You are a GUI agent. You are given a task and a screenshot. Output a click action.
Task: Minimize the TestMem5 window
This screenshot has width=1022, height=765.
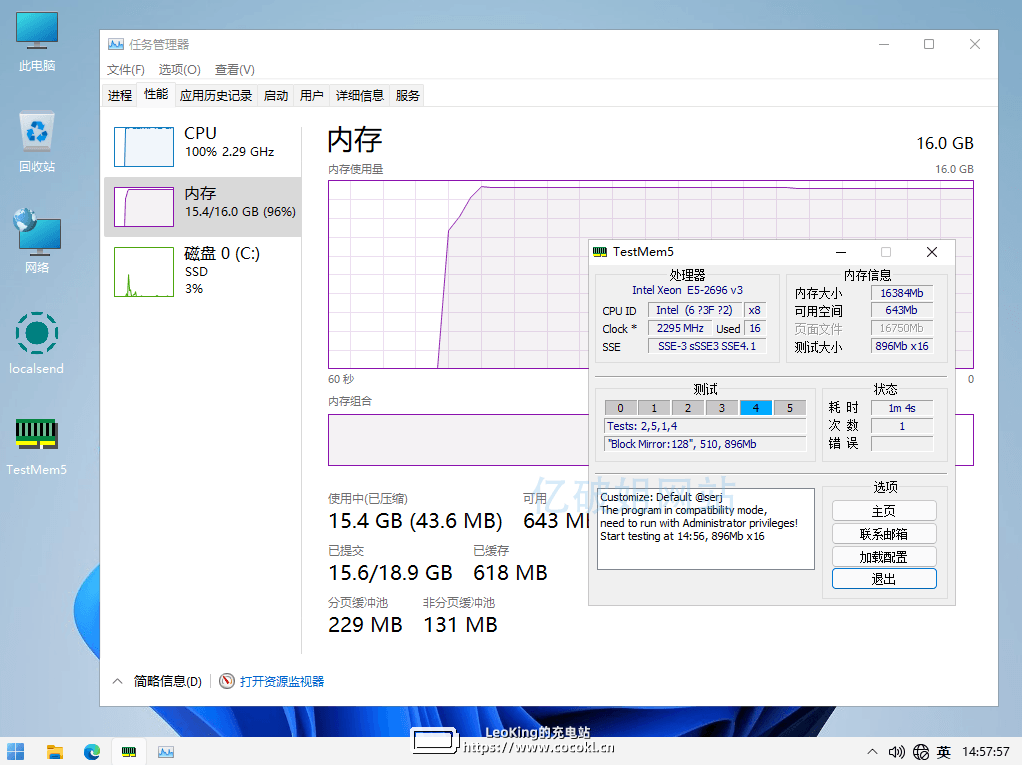click(841, 252)
